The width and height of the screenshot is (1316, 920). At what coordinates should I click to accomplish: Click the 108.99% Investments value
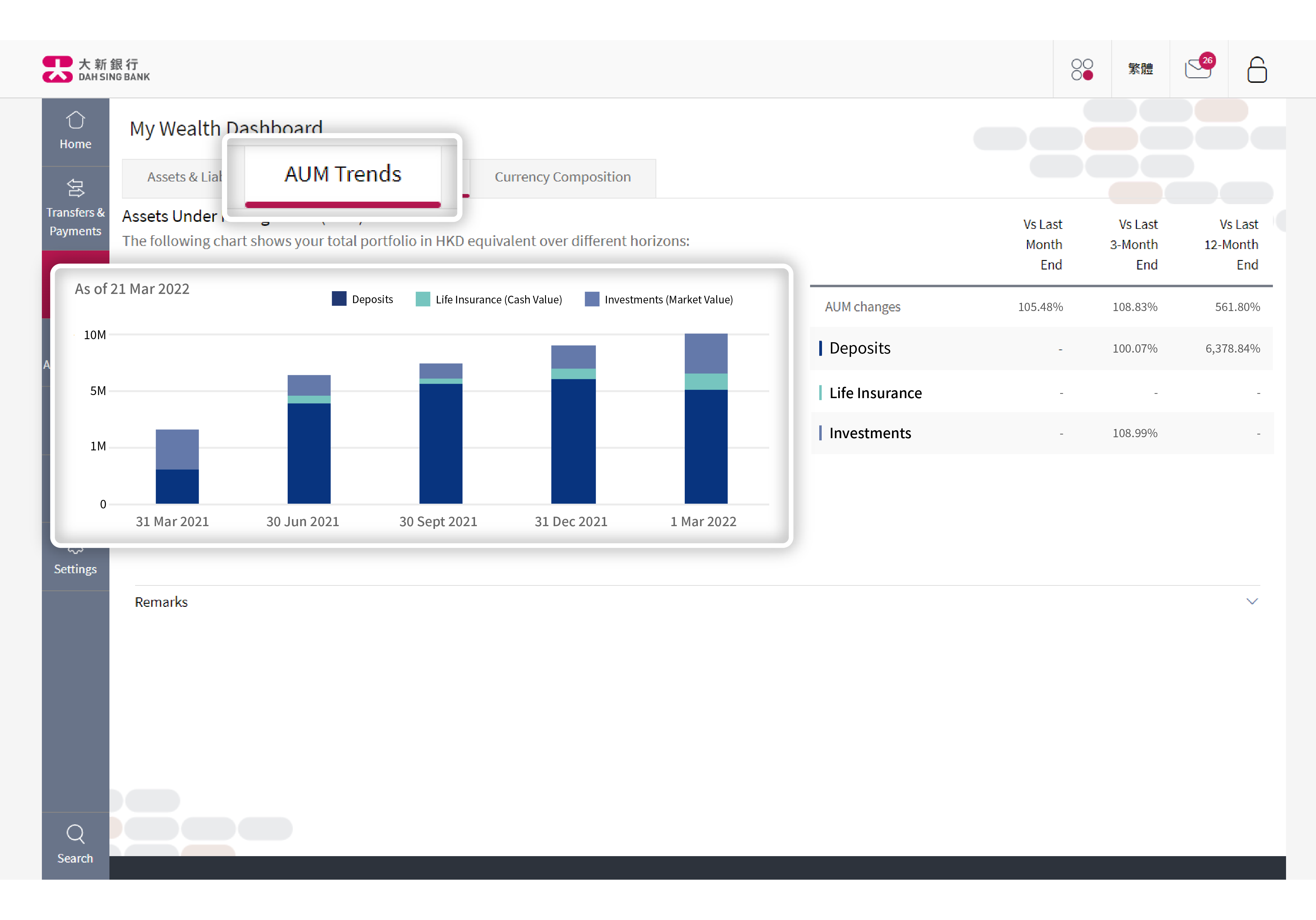(x=1134, y=433)
